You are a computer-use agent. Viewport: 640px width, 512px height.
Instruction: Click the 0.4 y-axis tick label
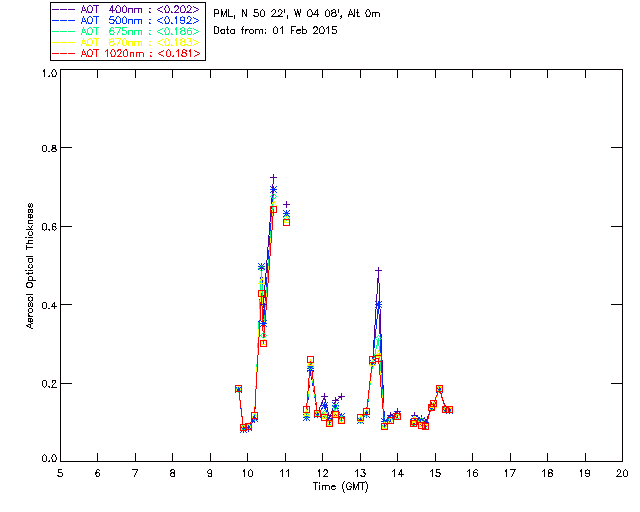49,305
